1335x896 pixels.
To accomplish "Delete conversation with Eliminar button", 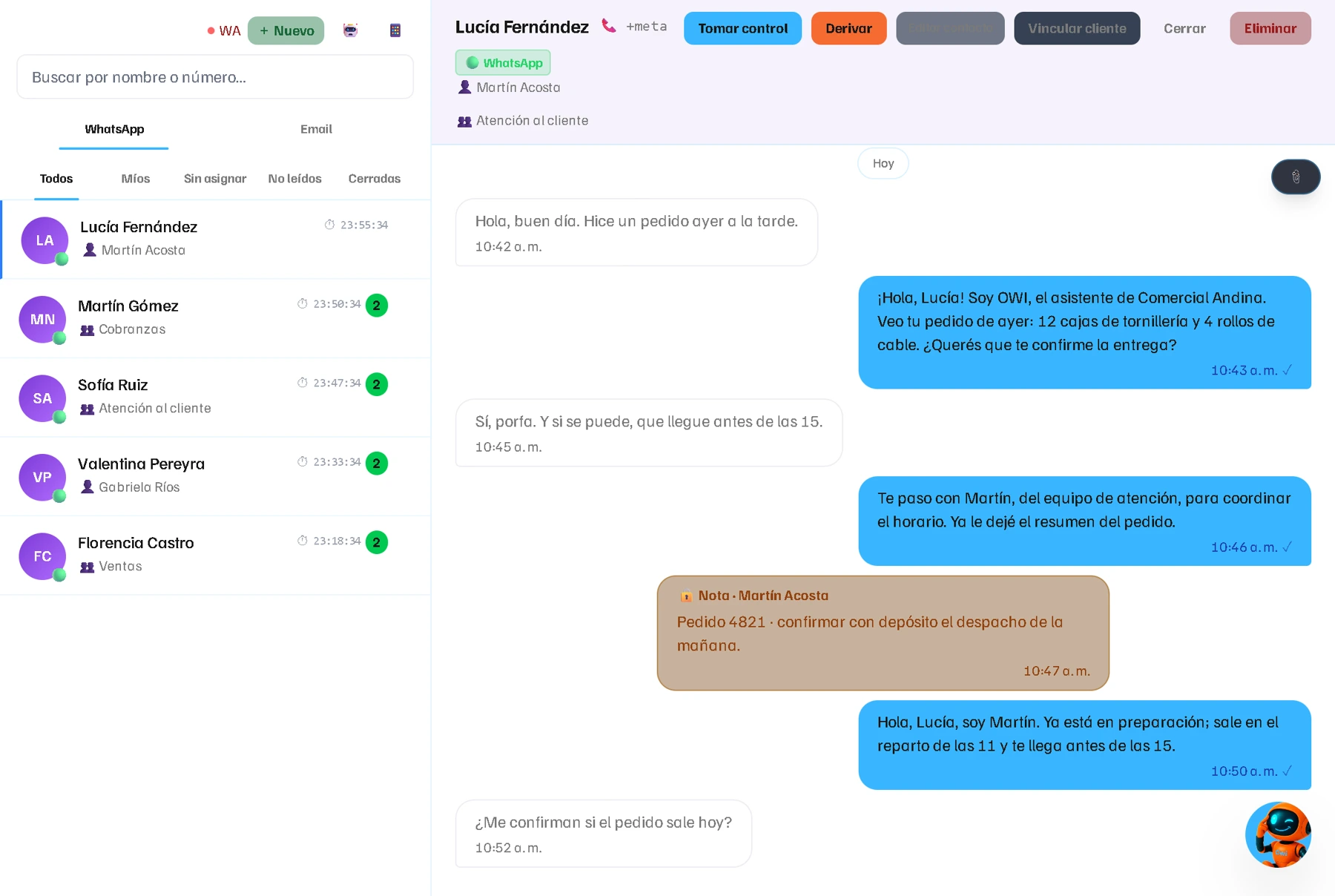I will pos(1270,28).
